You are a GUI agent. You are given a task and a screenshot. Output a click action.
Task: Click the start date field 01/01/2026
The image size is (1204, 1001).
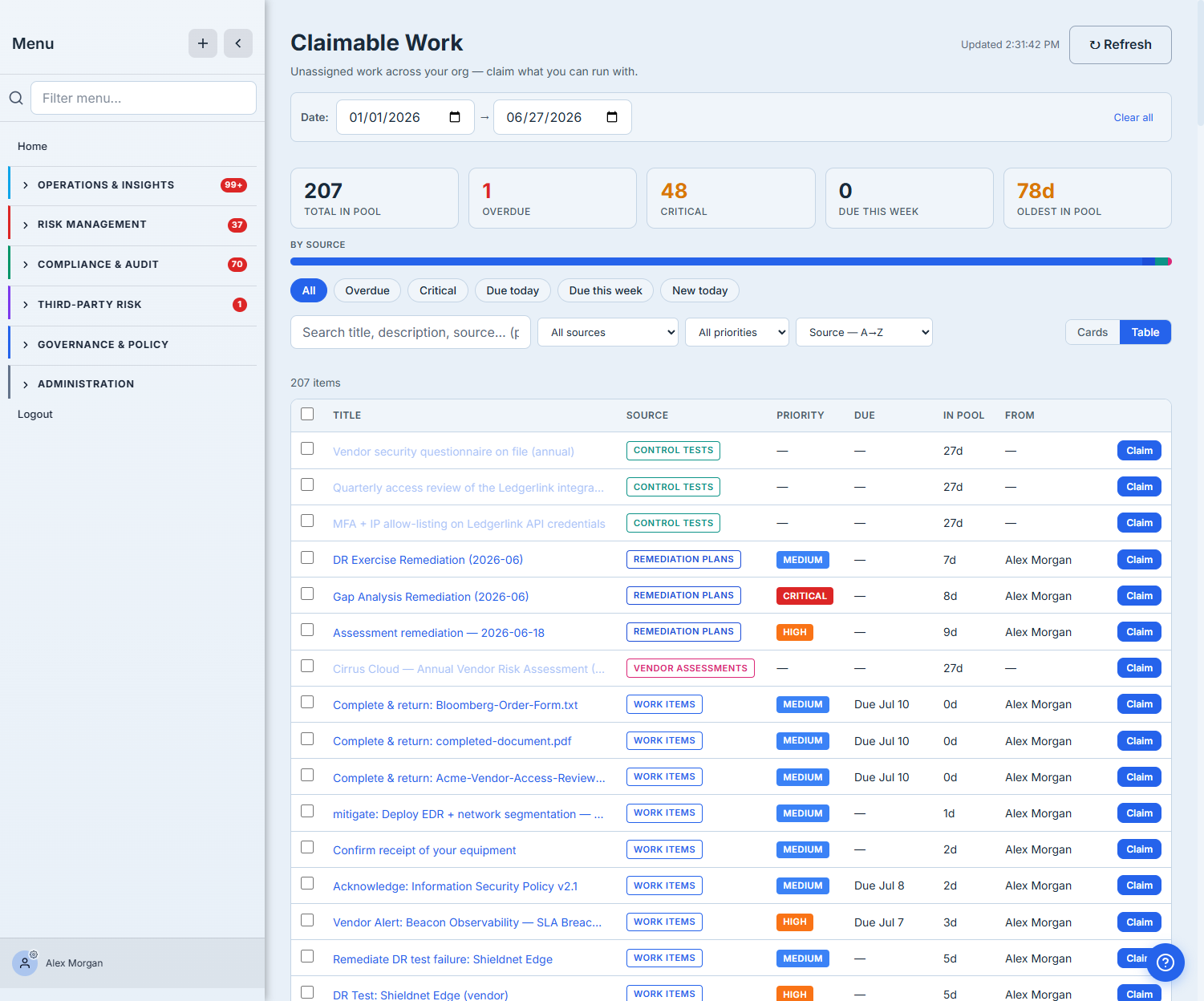click(x=405, y=117)
